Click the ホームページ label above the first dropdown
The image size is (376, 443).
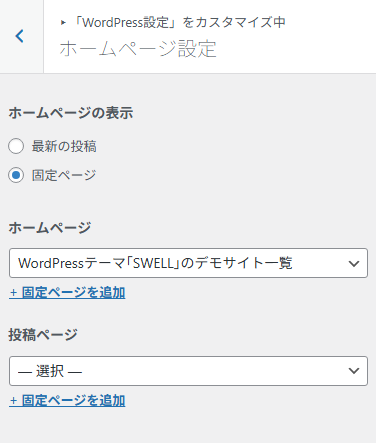50,228
